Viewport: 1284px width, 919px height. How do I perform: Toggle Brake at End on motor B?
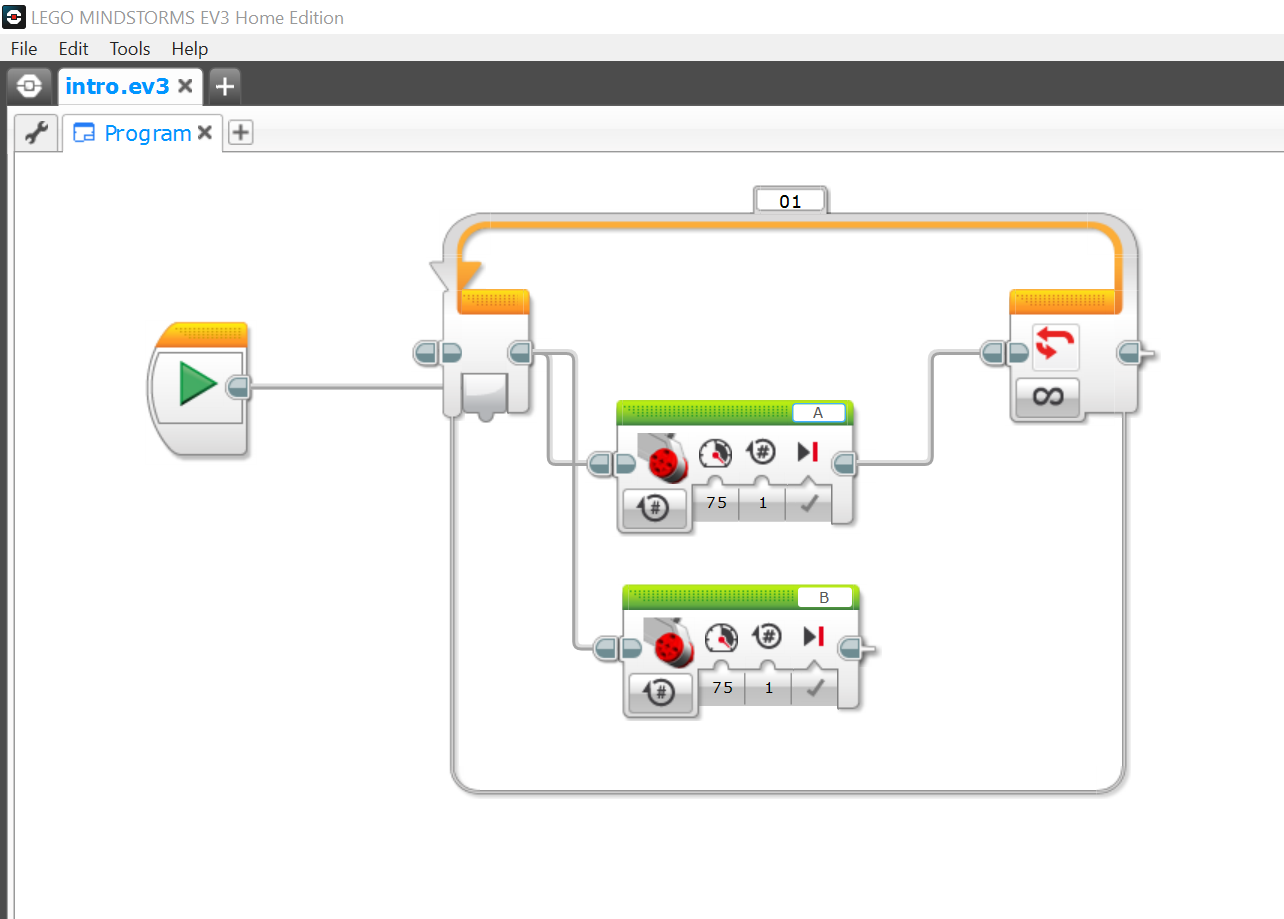coord(815,687)
